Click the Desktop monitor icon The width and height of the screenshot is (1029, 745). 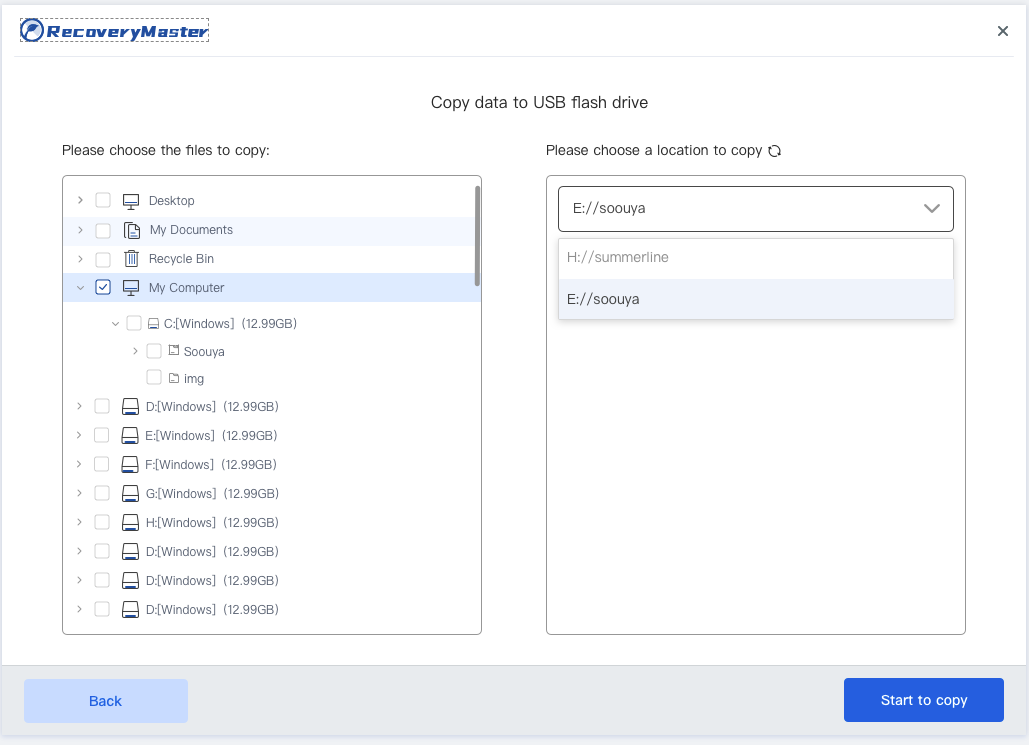[131, 201]
